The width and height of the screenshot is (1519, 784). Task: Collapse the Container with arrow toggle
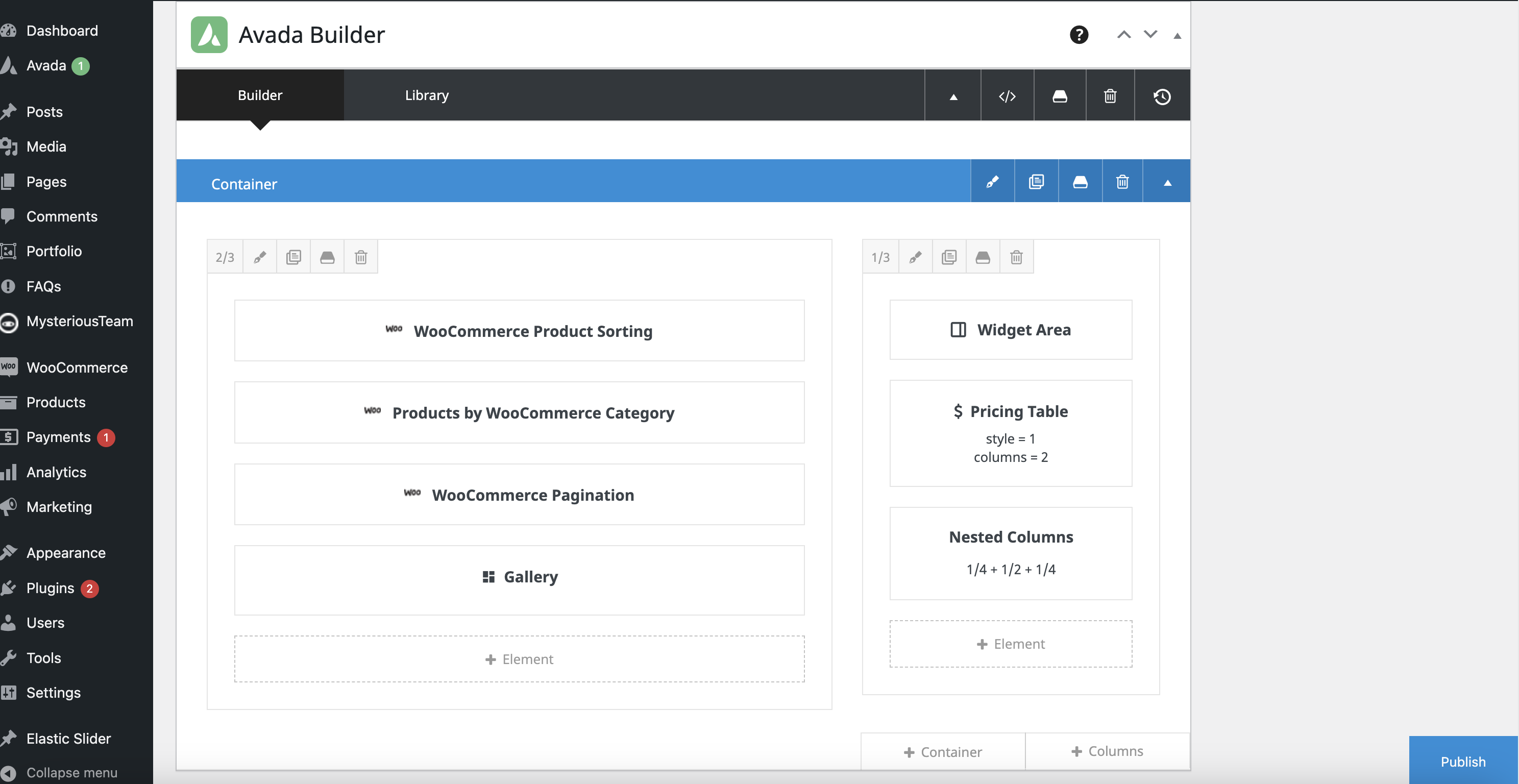1167,182
